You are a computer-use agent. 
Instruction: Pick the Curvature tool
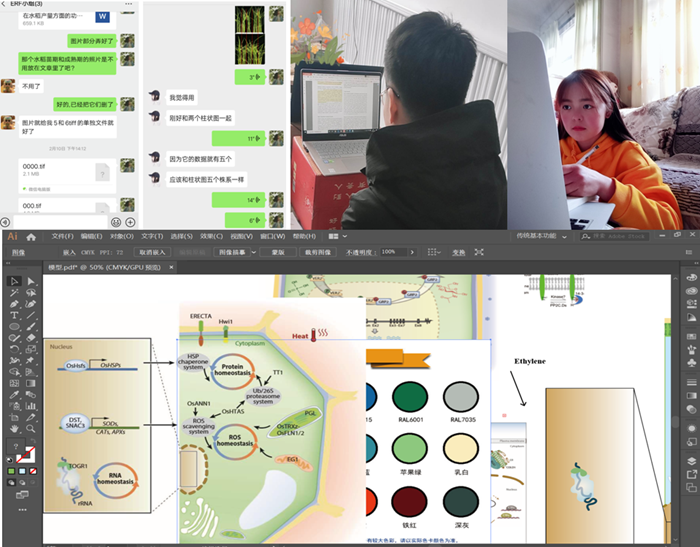point(31,304)
